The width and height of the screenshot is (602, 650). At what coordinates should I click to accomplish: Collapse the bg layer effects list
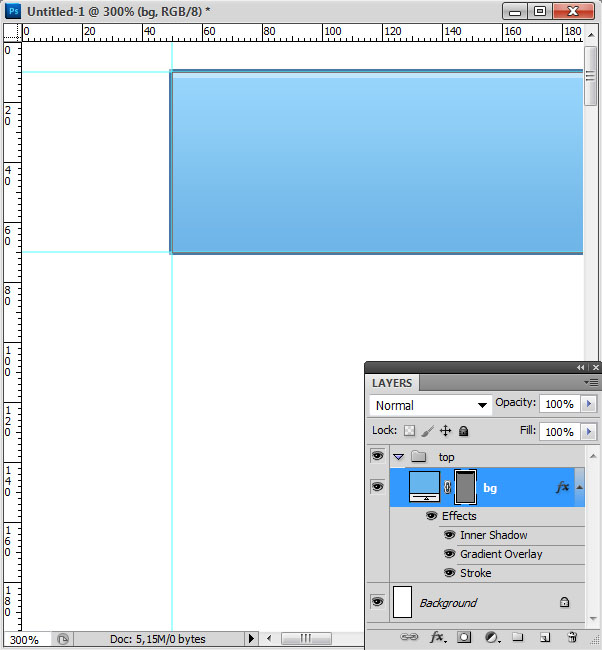coord(579,487)
